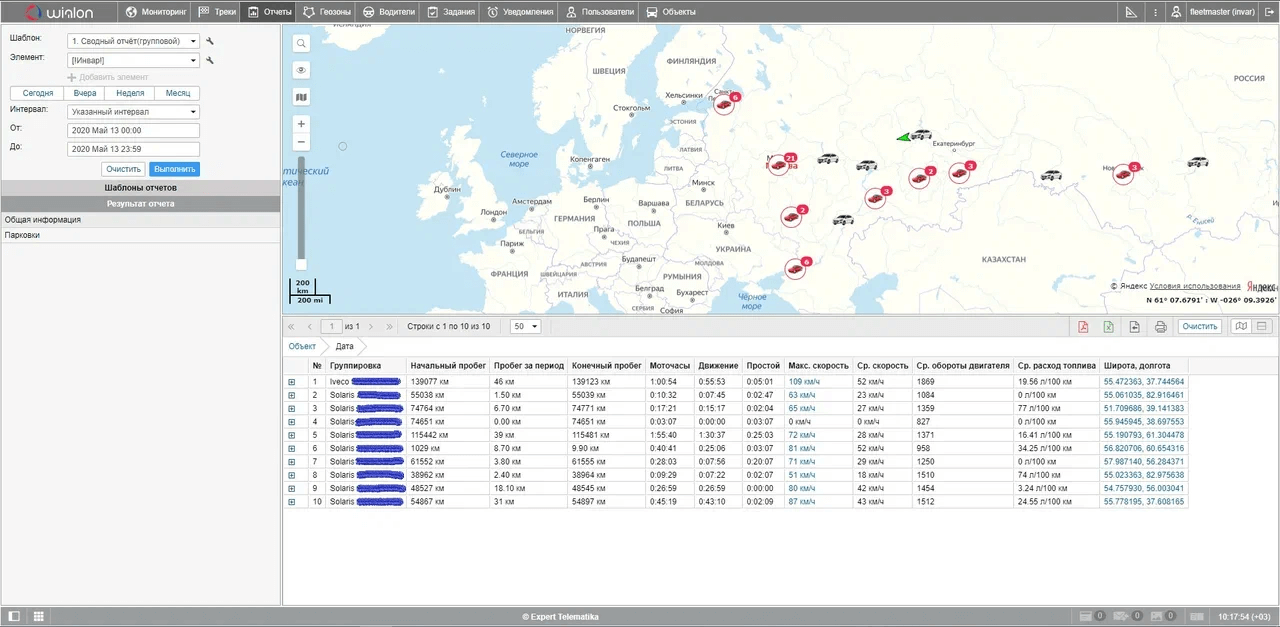
Task: Edit report template with wrench icon
Action: coord(211,41)
